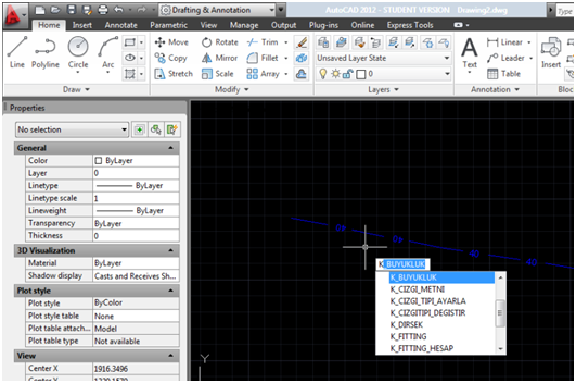This screenshot has width=575, height=381.
Task: Click the Color ByLayer swatch field
Action: click(136, 161)
